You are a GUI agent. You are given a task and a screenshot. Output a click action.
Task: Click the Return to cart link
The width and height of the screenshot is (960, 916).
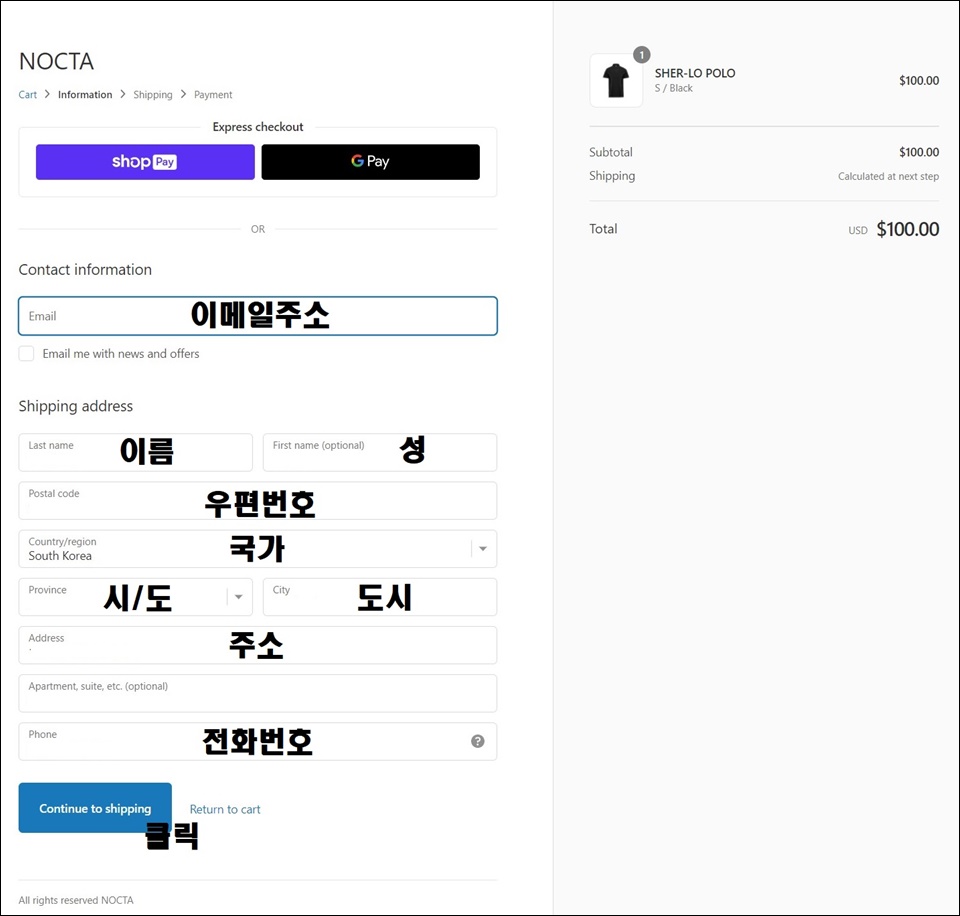[225, 809]
